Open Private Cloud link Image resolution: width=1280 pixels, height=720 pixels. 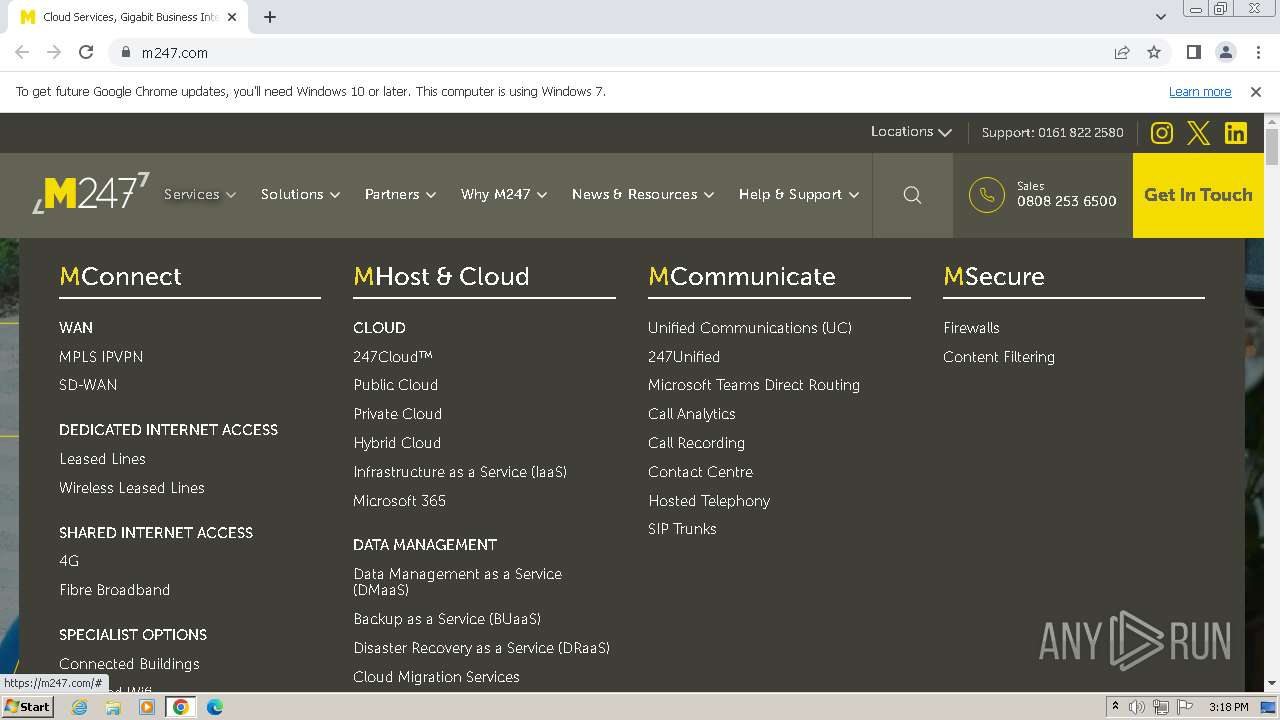[x=397, y=414]
